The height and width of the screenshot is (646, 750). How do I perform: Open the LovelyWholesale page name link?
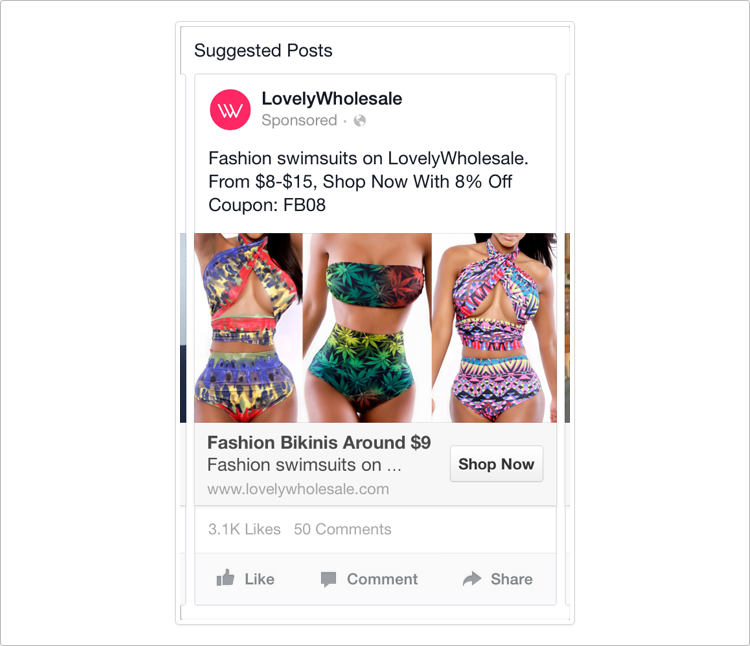pyautogui.click(x=331, y=99)
